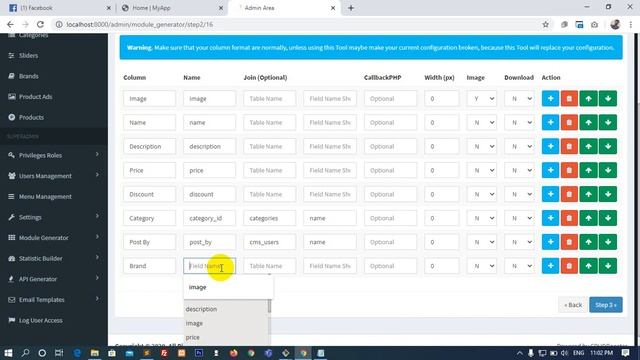Delete the Price row
This screenshot has width=640, height=360.
569,170
